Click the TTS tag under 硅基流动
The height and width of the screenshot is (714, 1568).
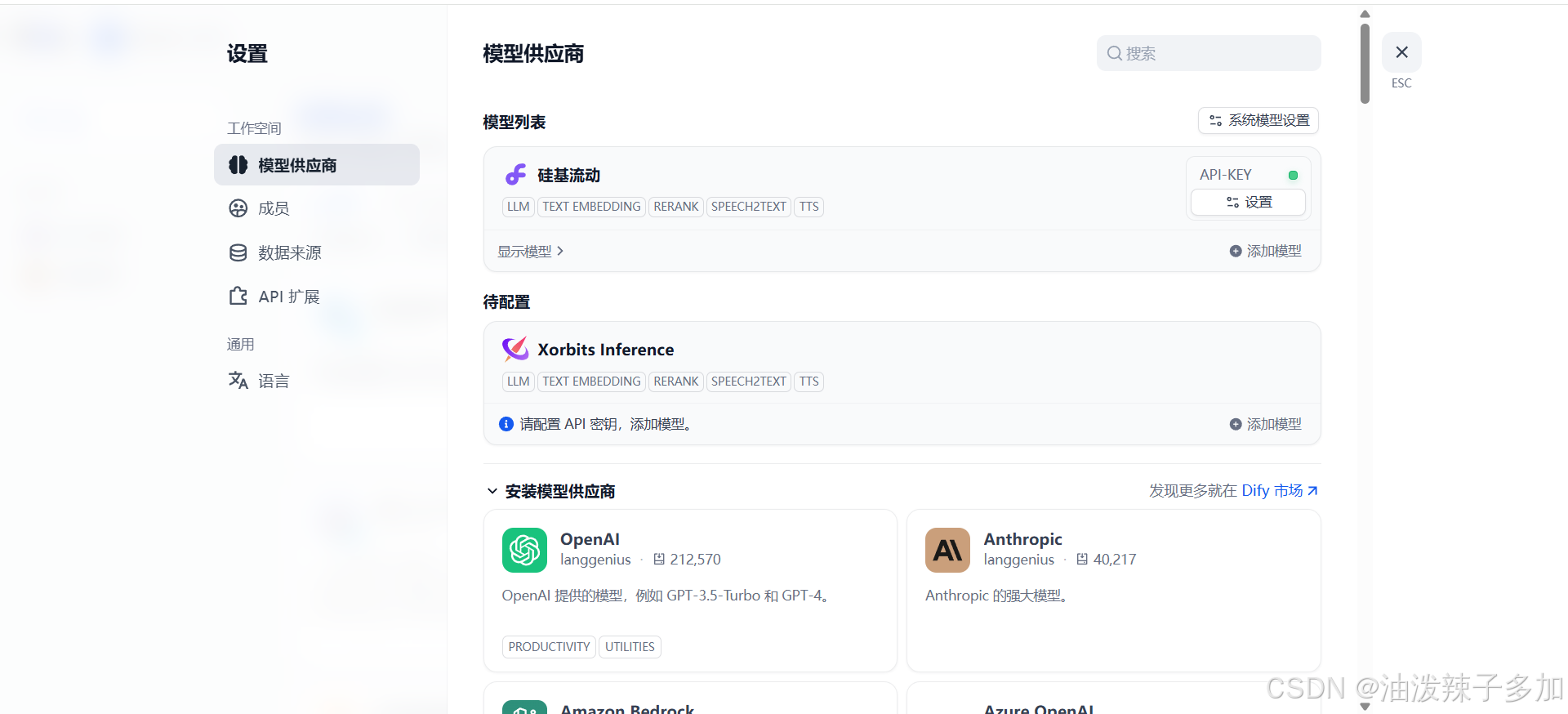coord(808,207)
